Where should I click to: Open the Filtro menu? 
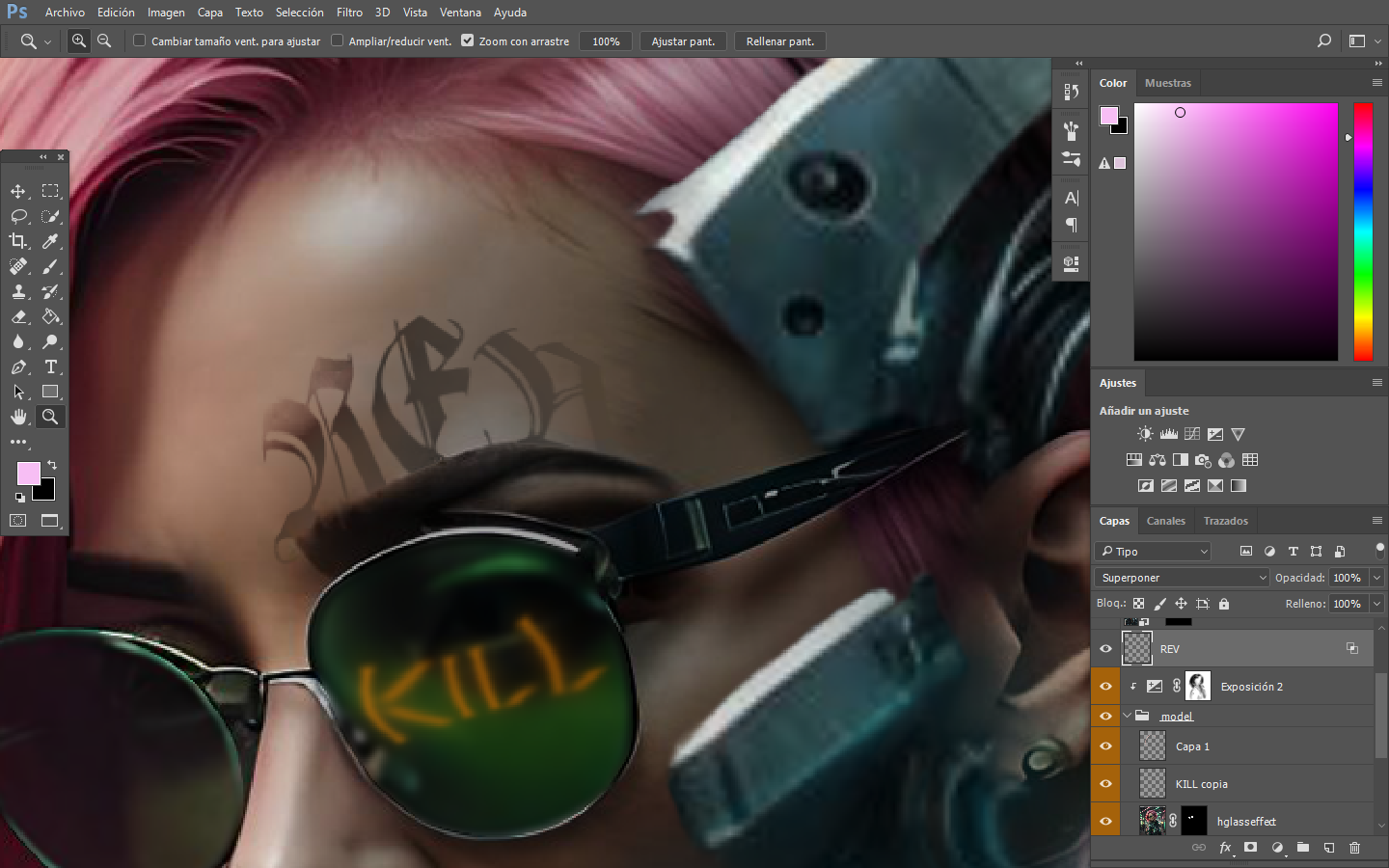coord(349,13)
